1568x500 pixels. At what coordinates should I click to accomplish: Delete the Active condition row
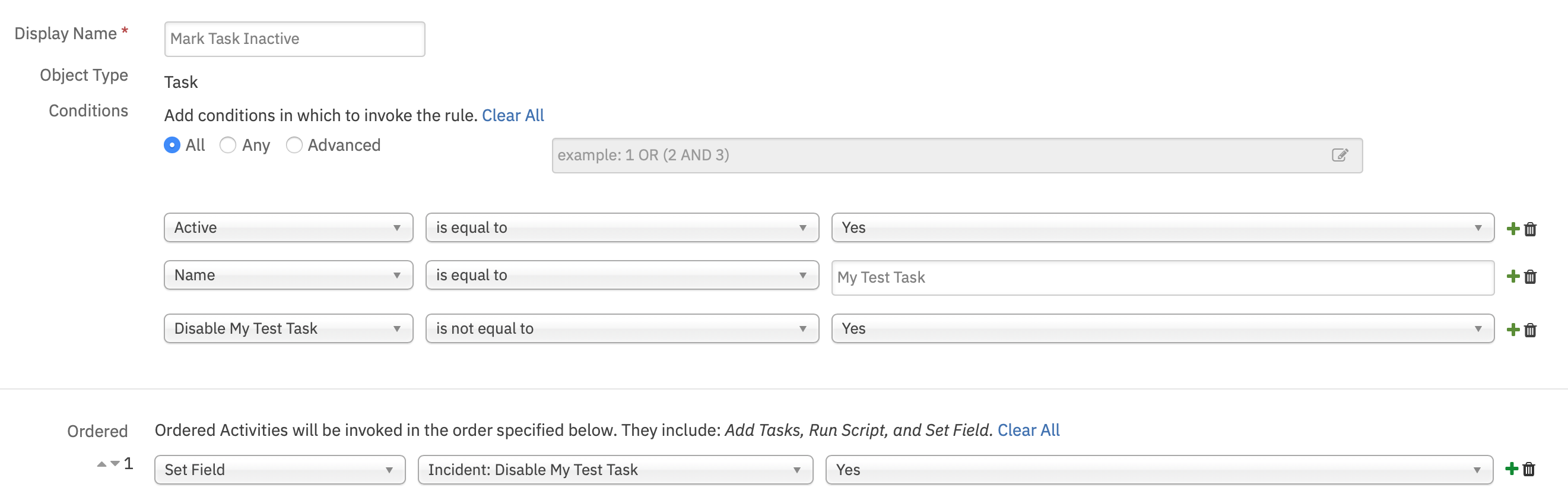coord(1530,229)
